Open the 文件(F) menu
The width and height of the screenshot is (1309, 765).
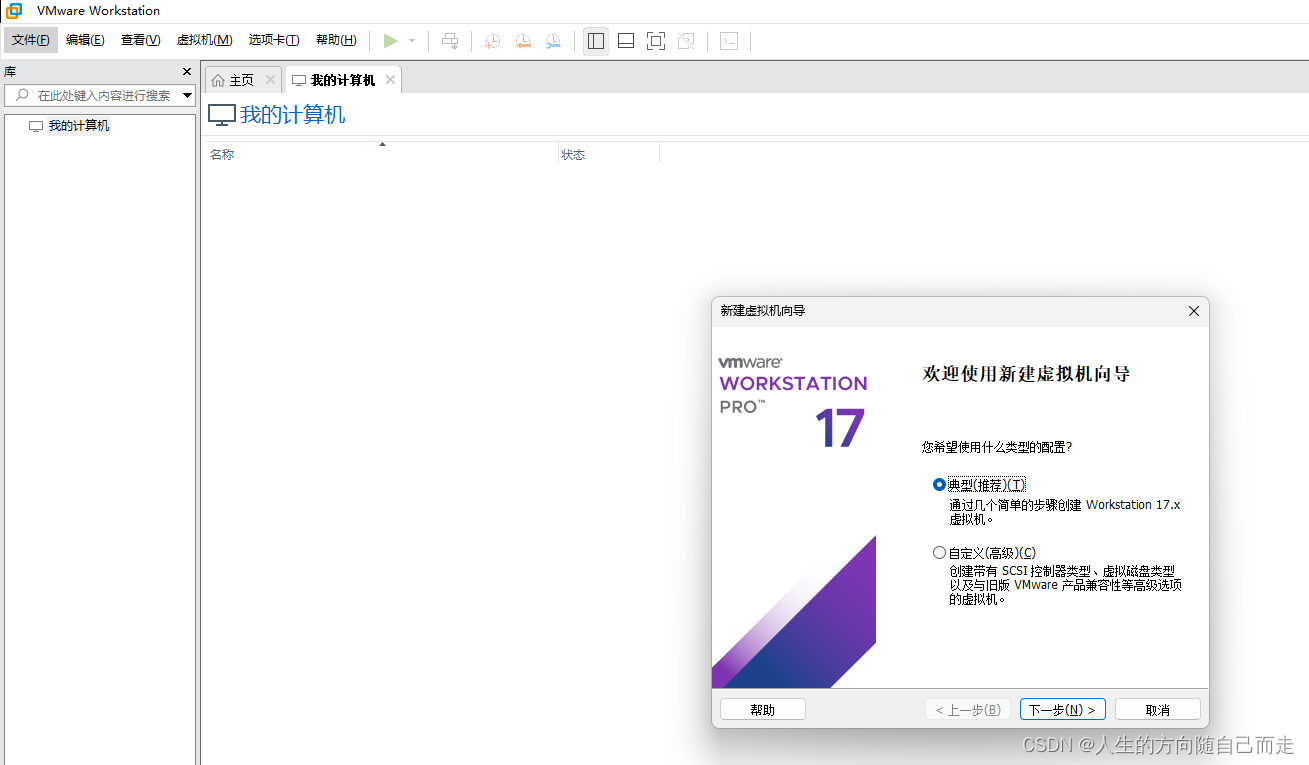tap(31, 40)
